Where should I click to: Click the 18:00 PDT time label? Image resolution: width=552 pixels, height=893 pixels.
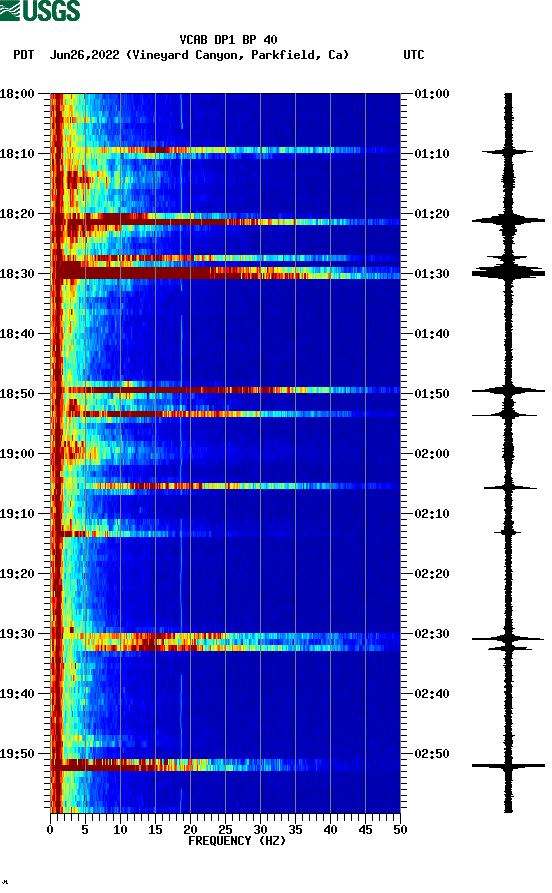click(x=17, y=93)
